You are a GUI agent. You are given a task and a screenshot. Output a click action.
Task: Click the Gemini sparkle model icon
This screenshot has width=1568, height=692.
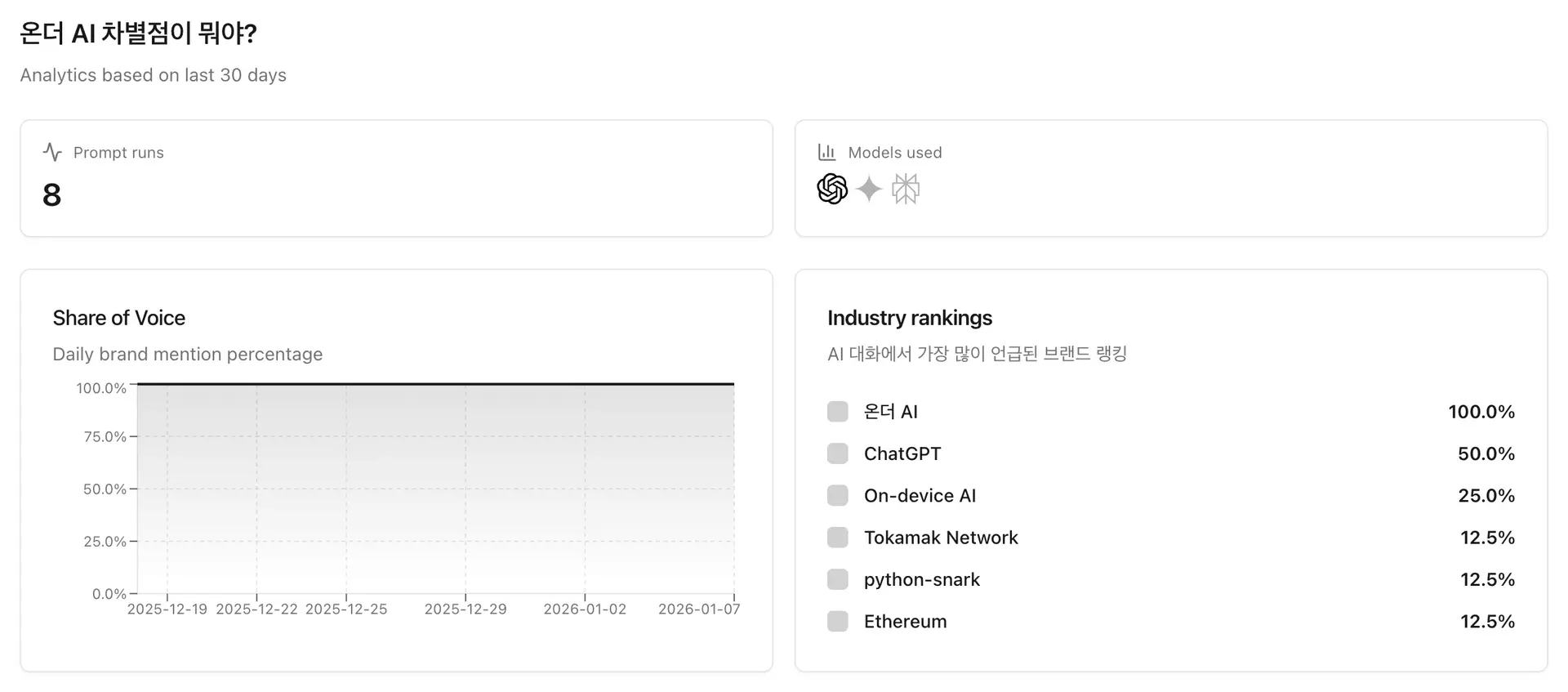[x=869, y=189]
